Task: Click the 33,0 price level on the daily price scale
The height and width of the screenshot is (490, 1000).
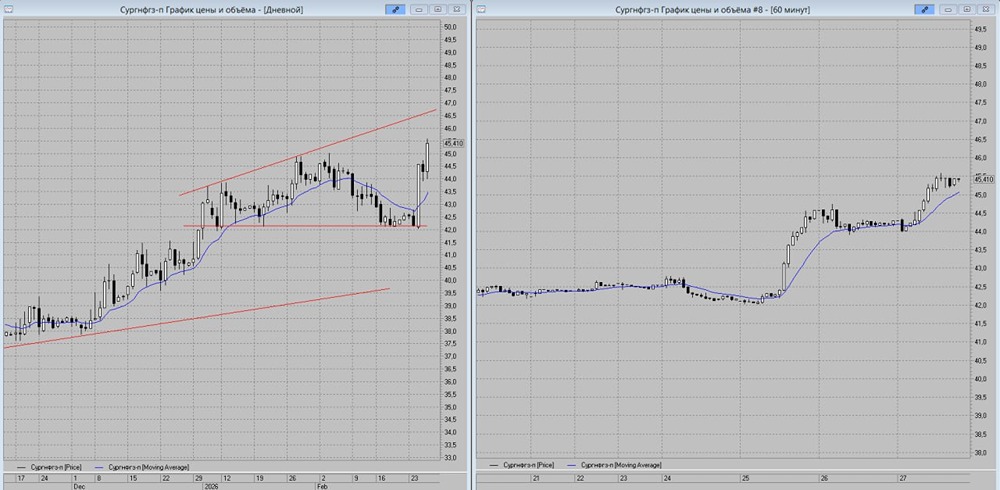Action: [x=451, y=457]
